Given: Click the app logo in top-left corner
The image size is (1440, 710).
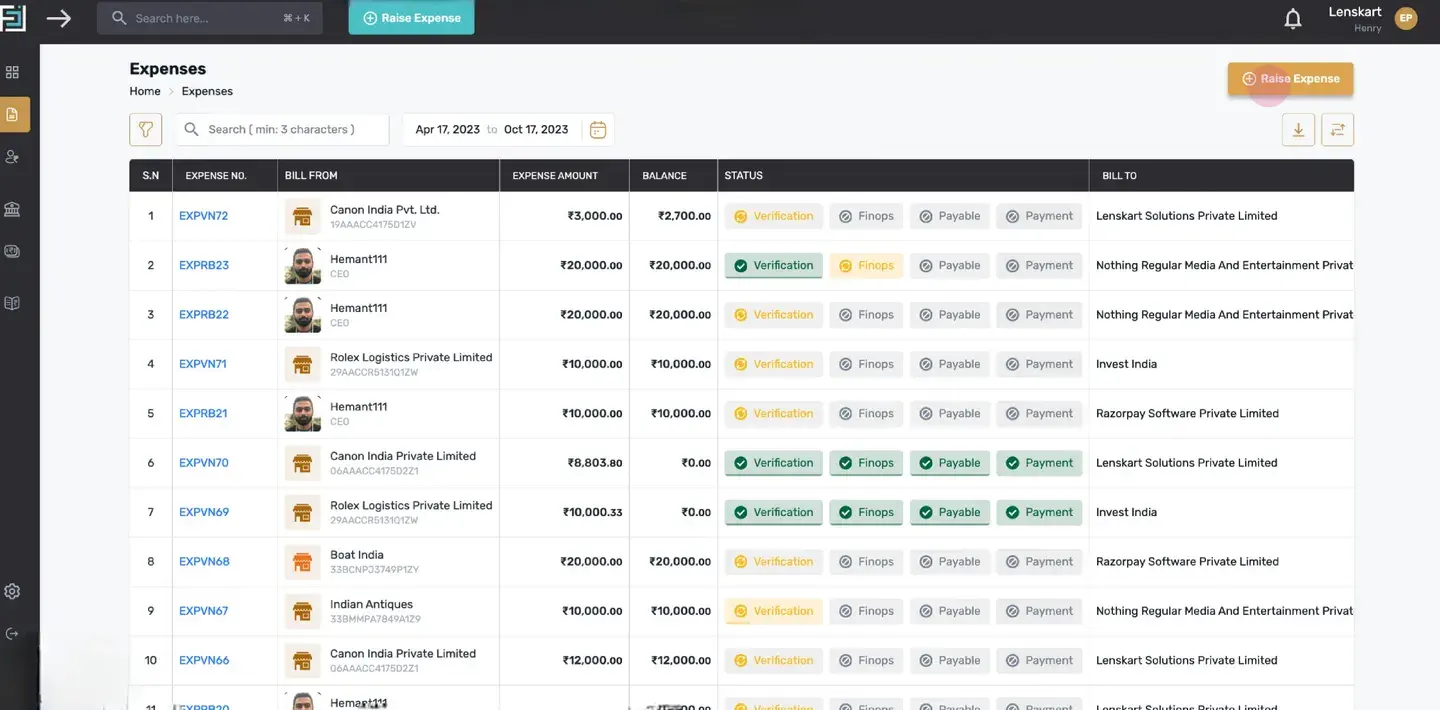Looking at the screenshot, I should click(13, 18).
